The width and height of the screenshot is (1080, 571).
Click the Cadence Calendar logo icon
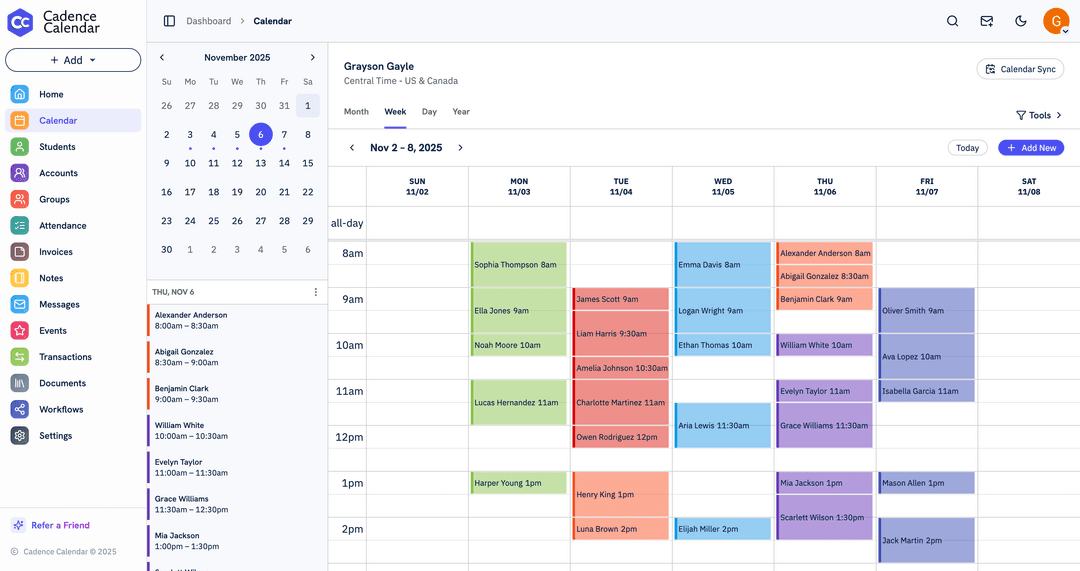point(20,22)
